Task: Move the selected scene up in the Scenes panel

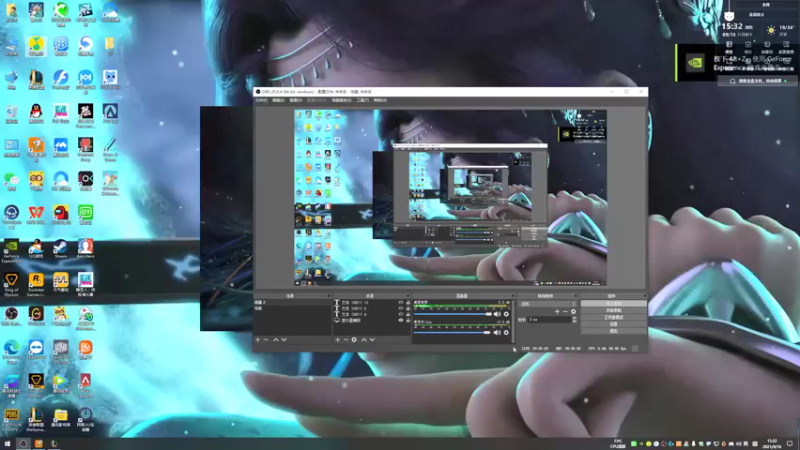Action: click(276, 340)
